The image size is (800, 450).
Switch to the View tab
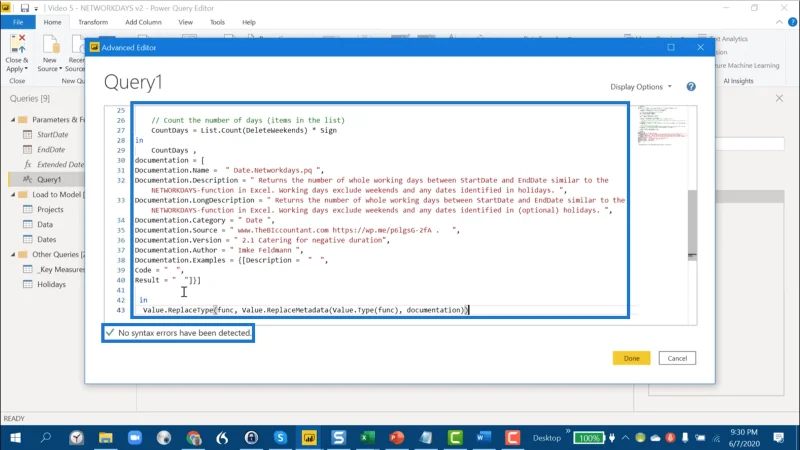pyautogui.click(x=186, y=22)
